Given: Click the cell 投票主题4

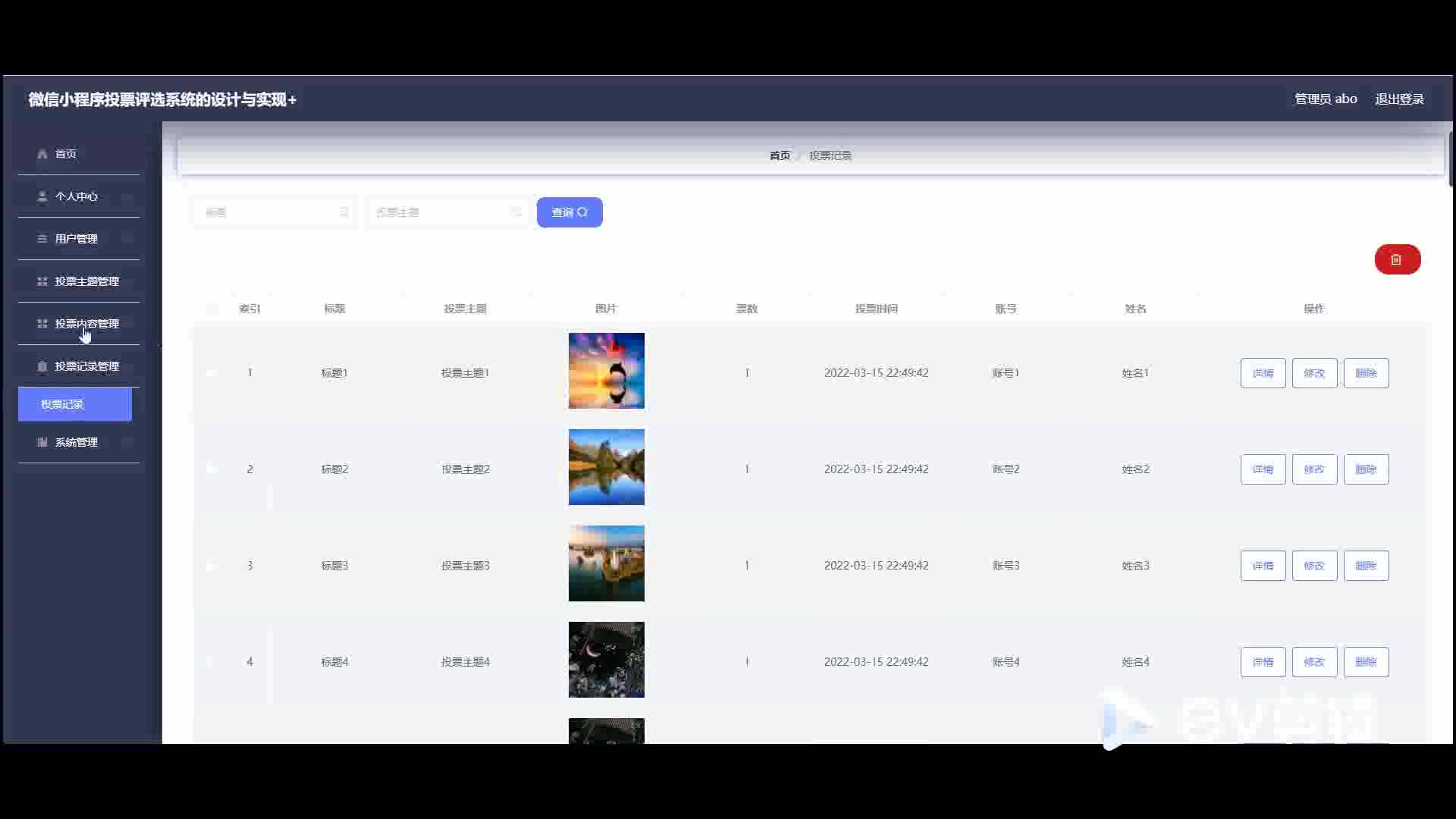Looking at the screenshot, I should pyautogui.click(x=466, y=662).
